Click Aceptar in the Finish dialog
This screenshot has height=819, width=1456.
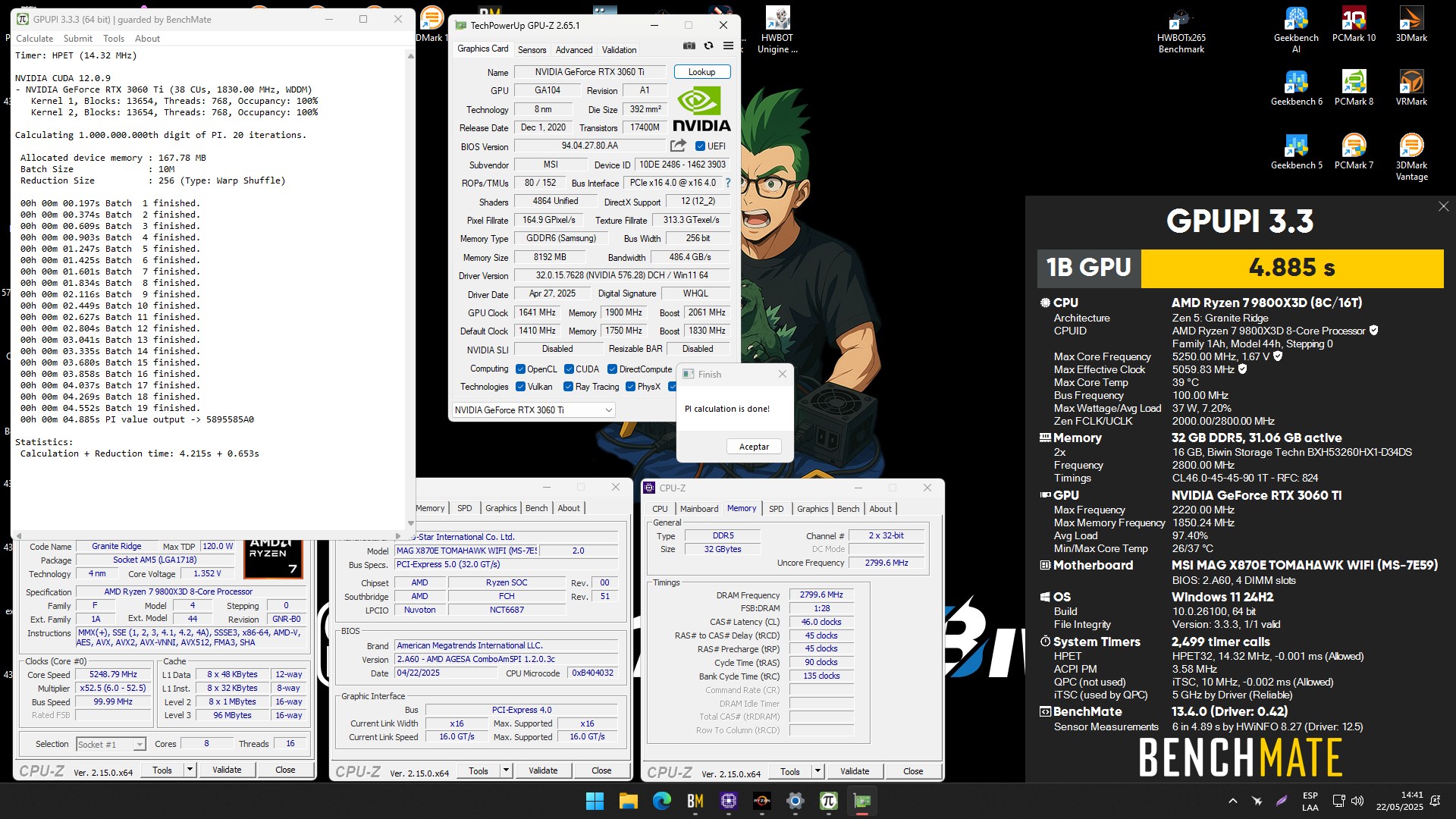(754, 447)
